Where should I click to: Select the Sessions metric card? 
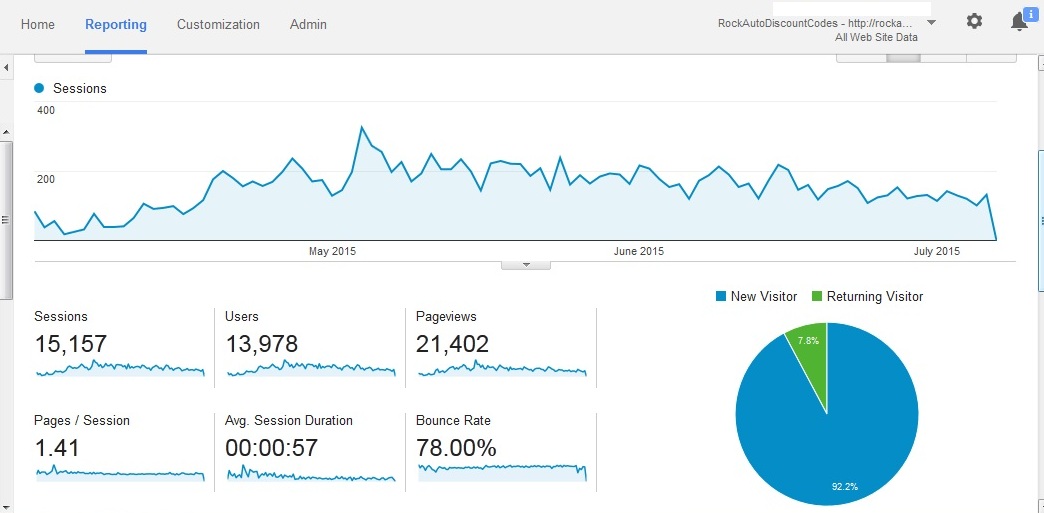(124, 347)
